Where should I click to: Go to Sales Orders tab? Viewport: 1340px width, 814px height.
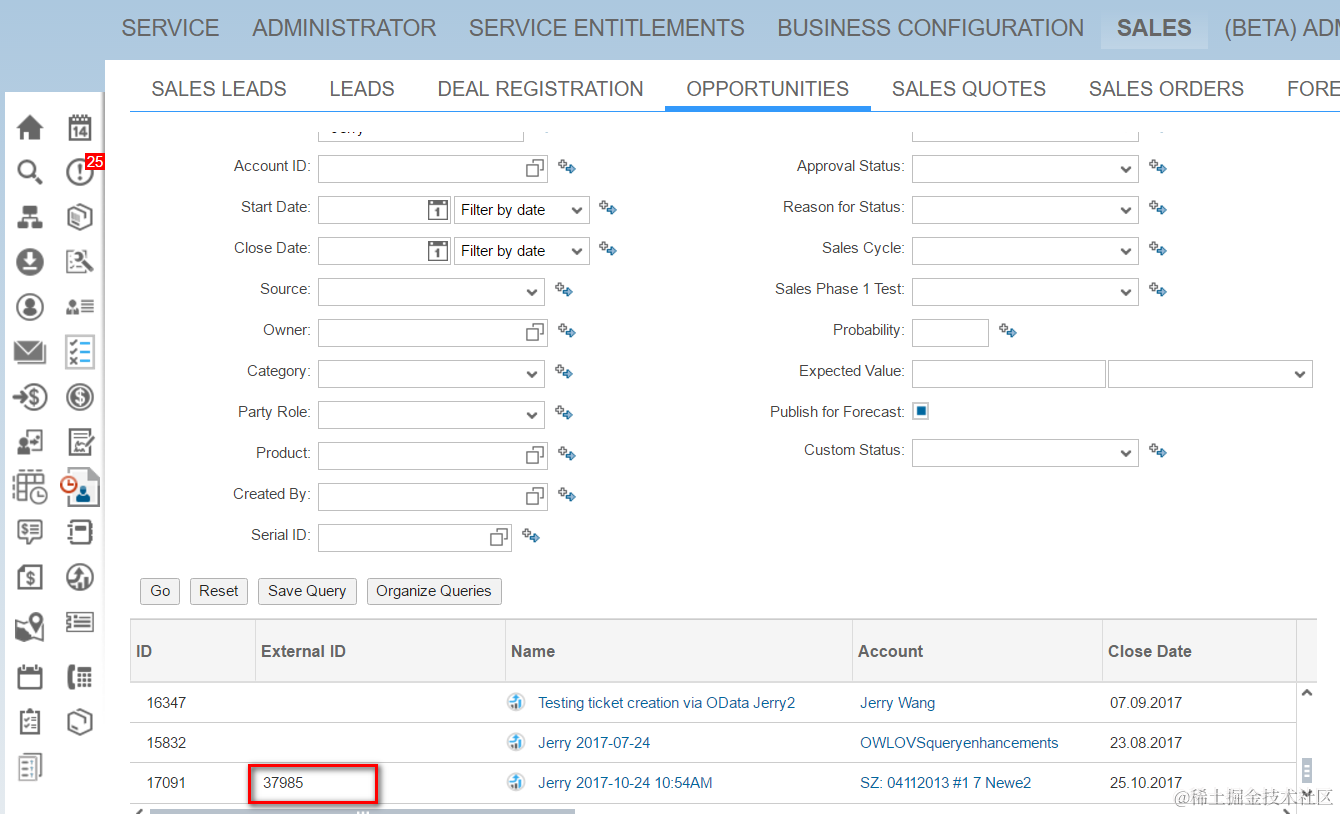1166,89
